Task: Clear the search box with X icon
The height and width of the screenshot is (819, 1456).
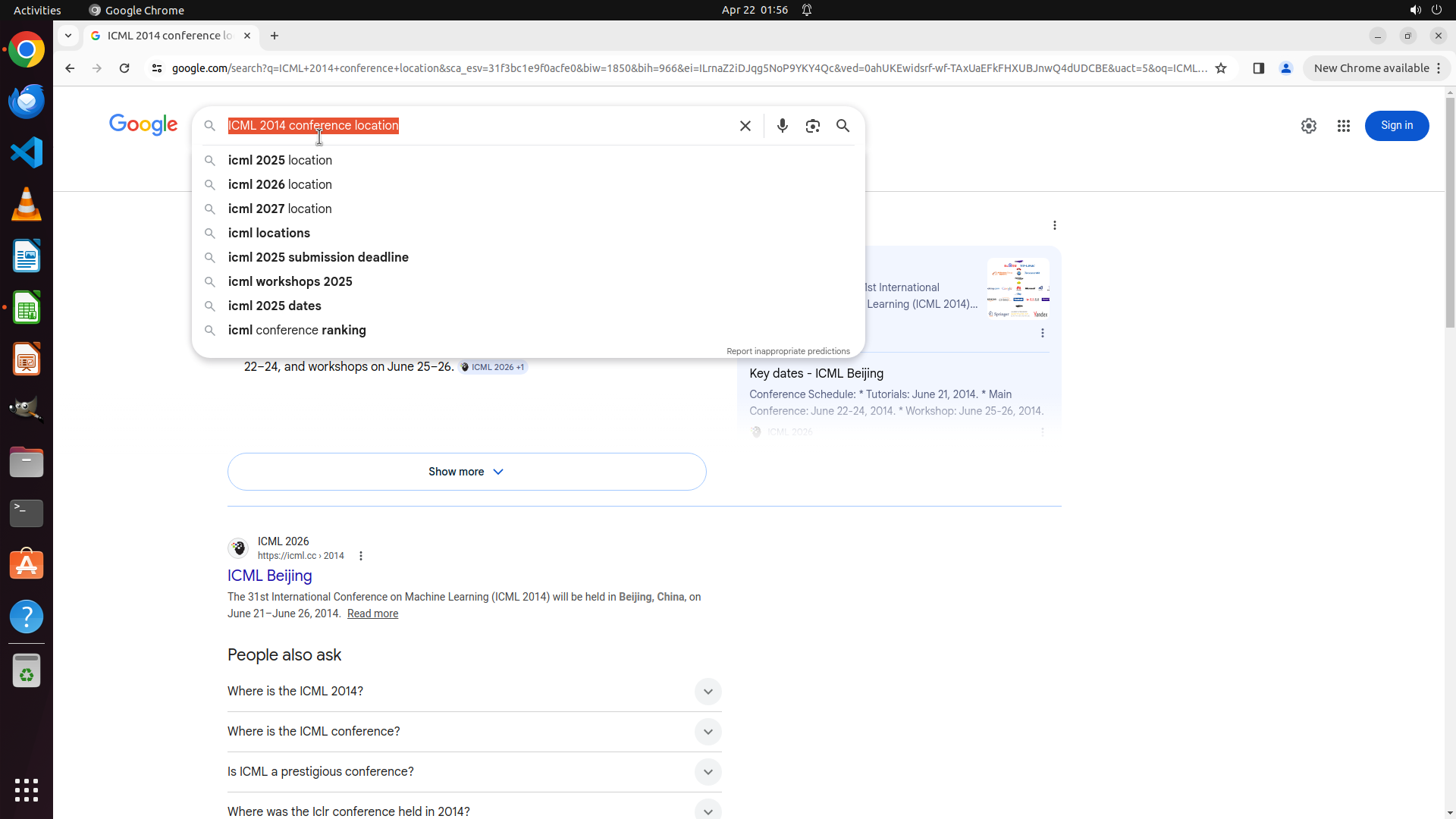Action: point(745,126)
